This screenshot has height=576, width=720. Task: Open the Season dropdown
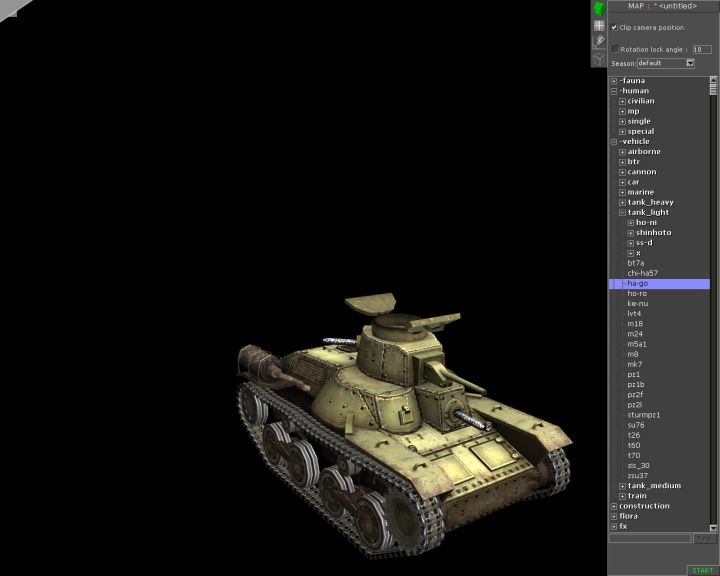point(690,63)
